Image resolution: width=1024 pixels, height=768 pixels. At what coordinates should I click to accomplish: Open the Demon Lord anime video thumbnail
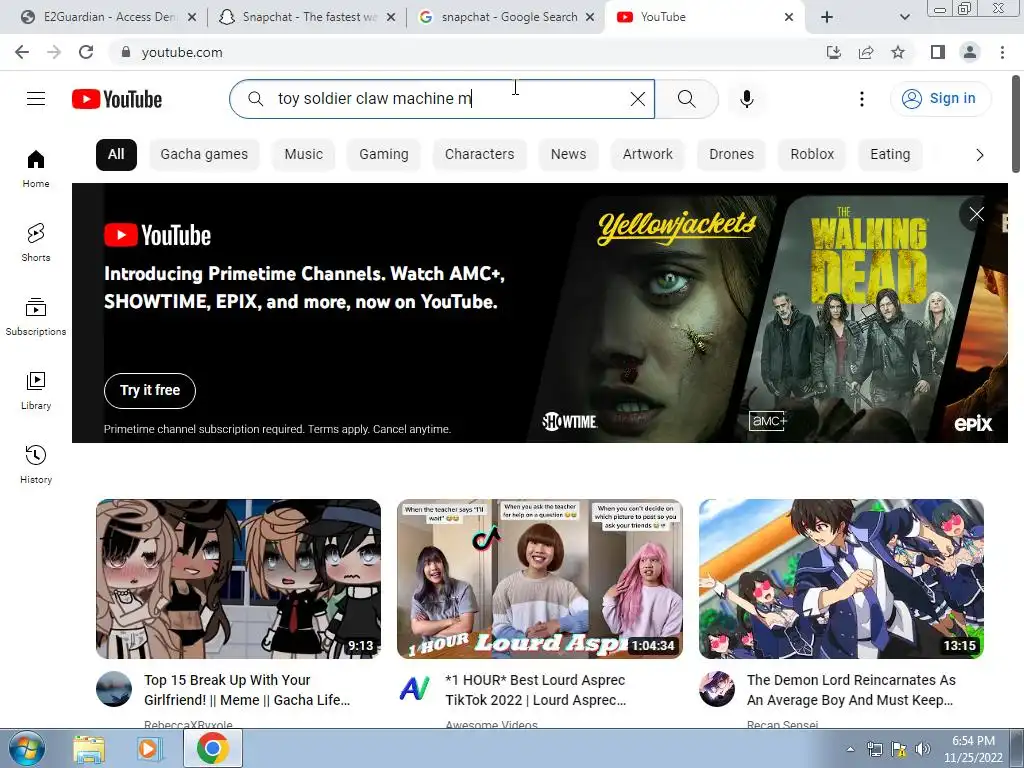841,579
